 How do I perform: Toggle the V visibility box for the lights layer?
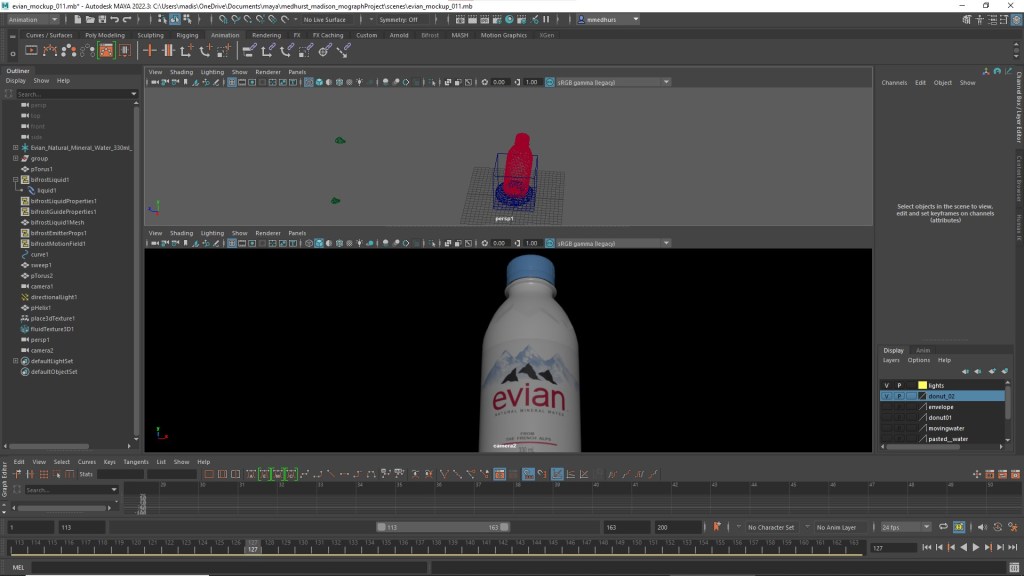886,385
